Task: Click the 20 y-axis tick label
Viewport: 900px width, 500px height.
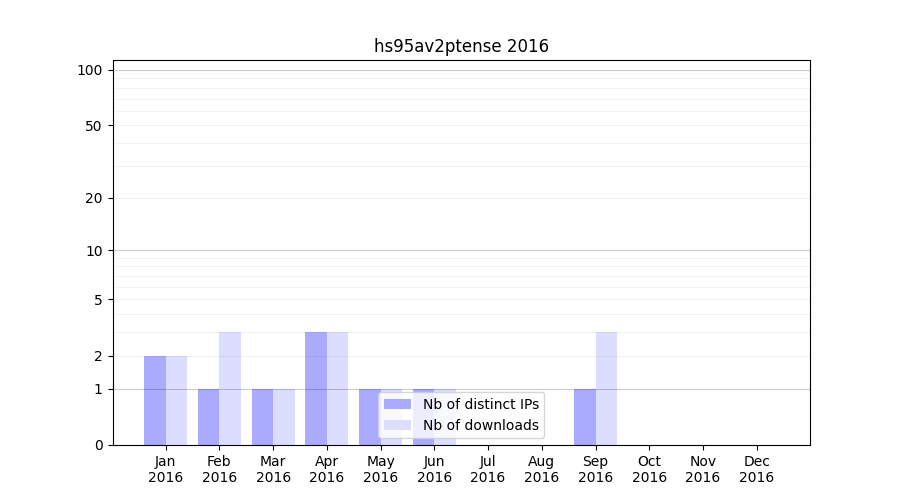Action: click(94, 198)
